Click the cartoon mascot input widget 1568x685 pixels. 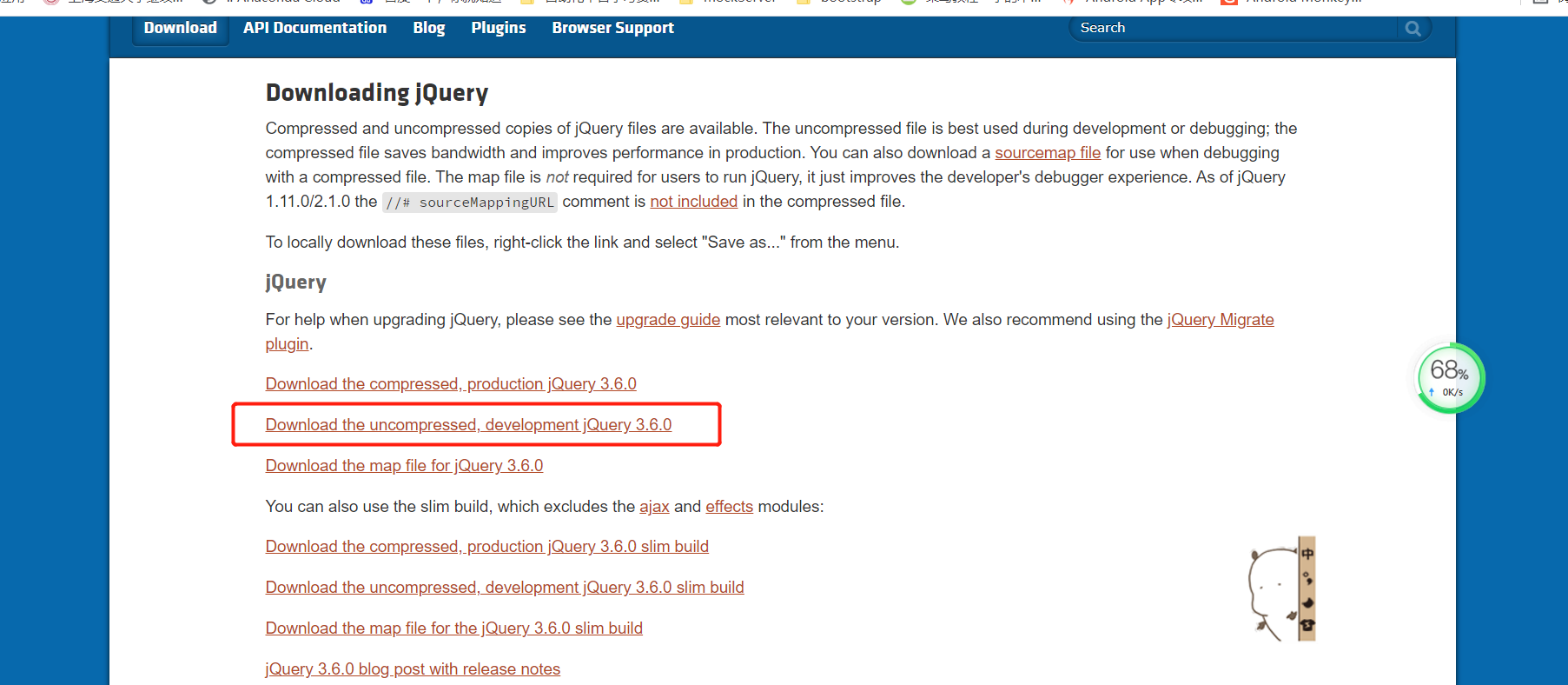[1282, 589]
